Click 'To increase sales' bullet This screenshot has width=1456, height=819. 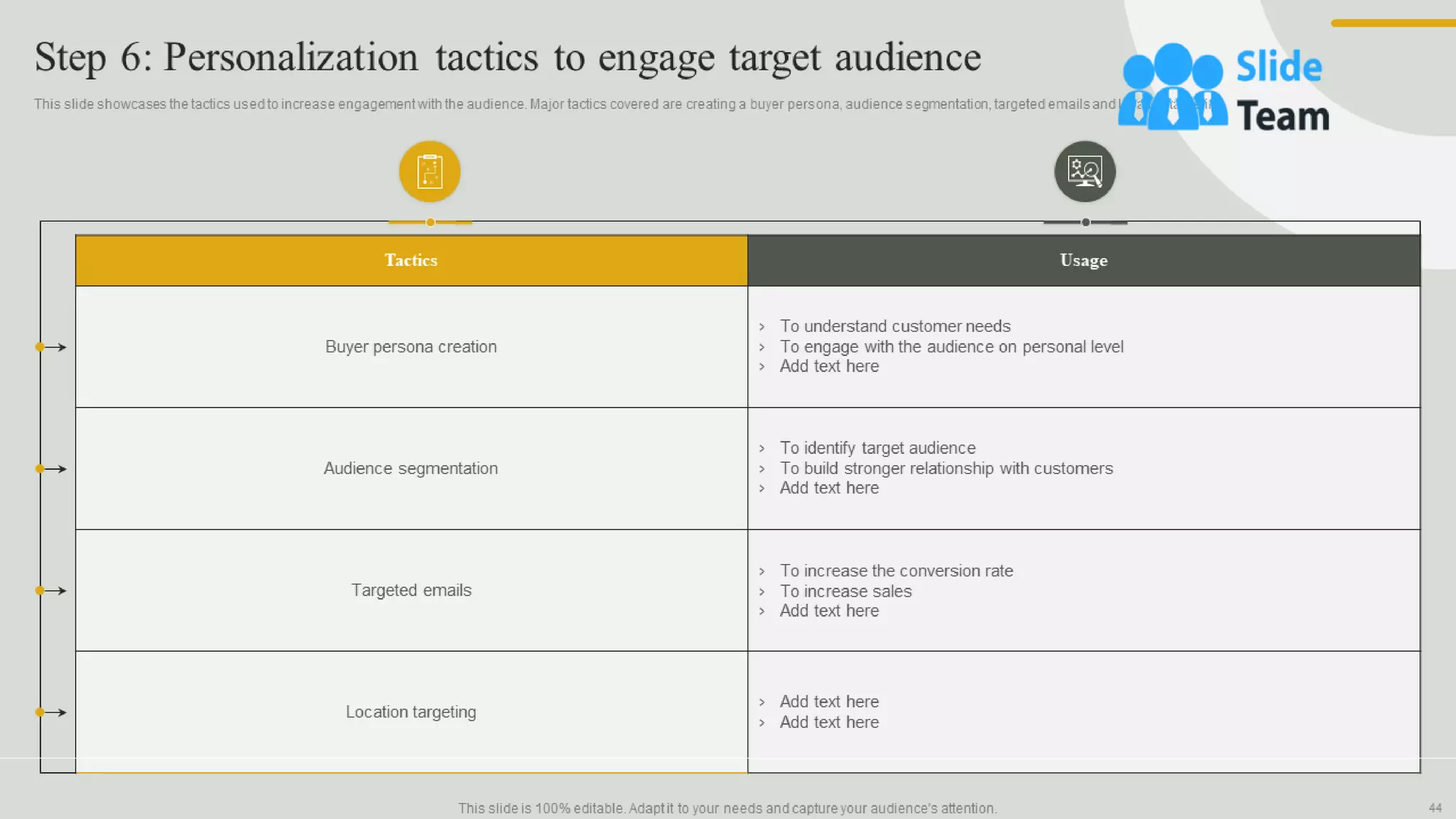click(845, 591)
